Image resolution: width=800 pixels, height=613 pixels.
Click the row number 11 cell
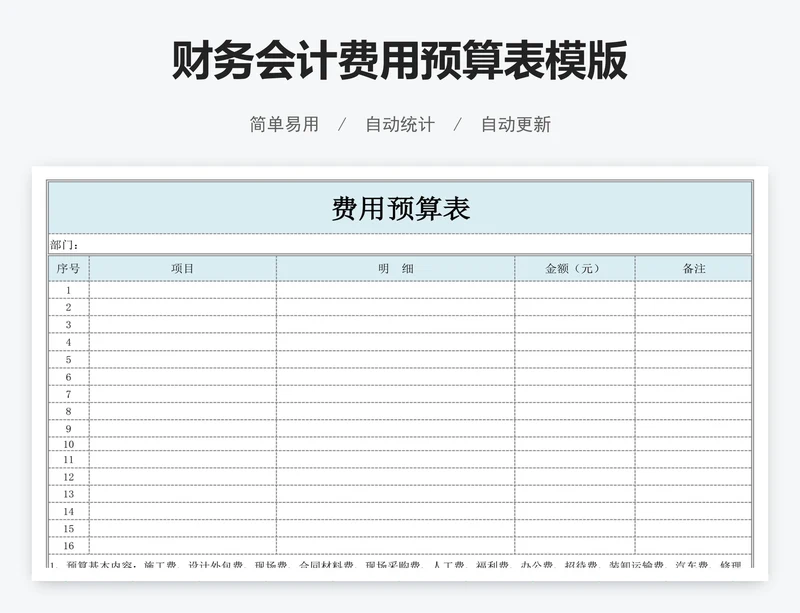coord(69,460)
